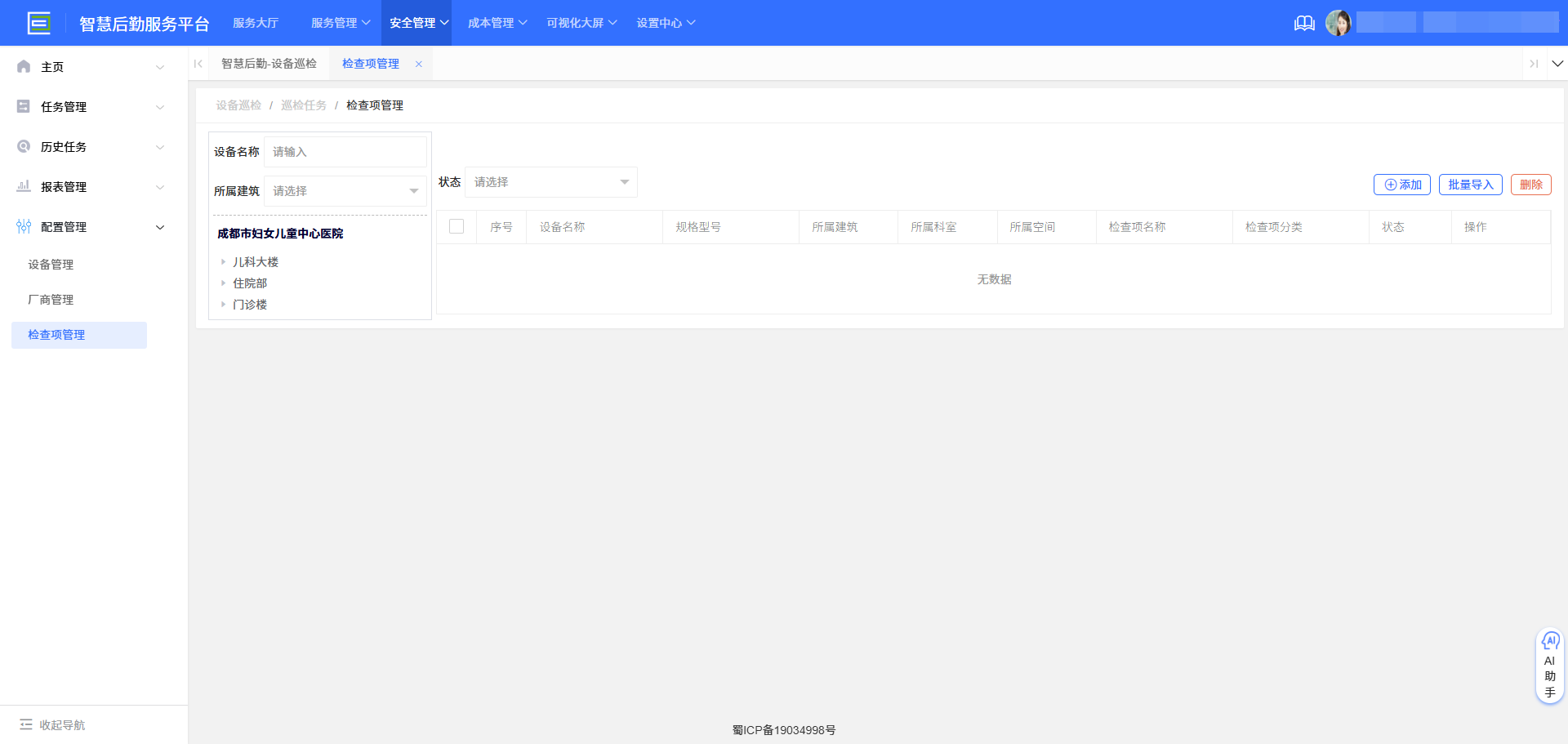The height and width of the screenshot is (744, 1568).
Task: Open 历史任务 from the sidebar
Action: click(62, 146)
